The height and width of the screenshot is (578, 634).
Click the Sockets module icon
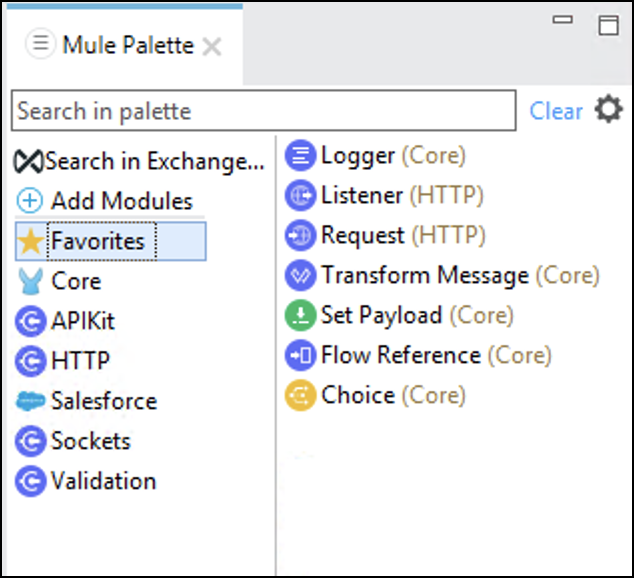(x=30, y=441)
